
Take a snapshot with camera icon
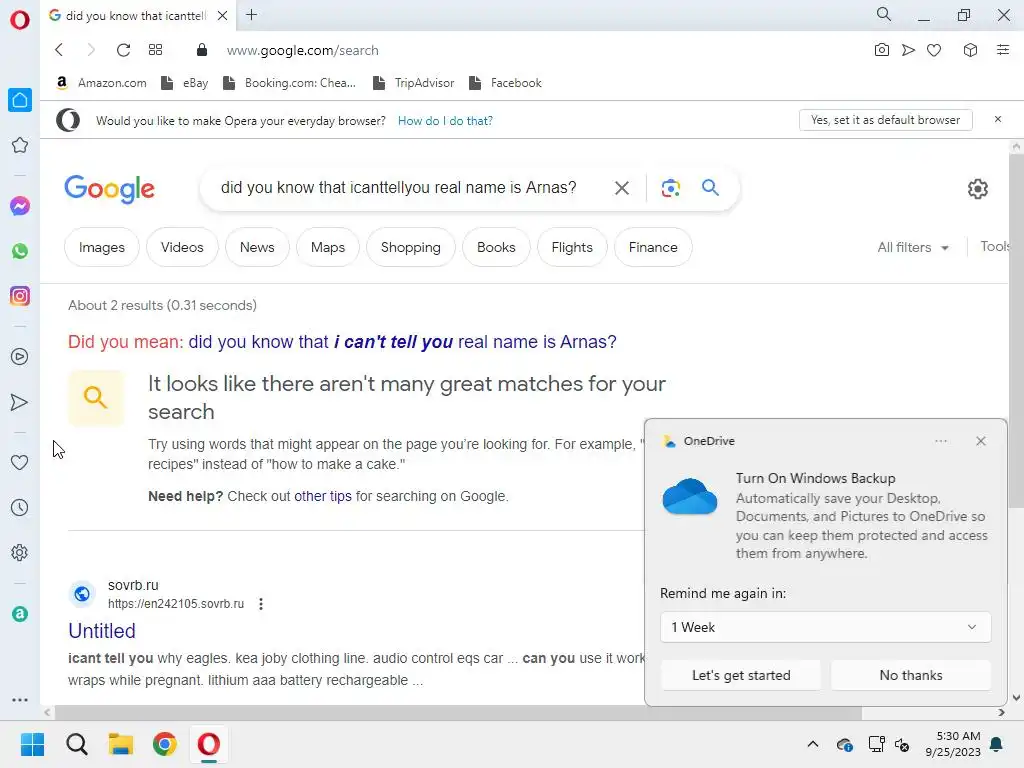tap(882, 50)
